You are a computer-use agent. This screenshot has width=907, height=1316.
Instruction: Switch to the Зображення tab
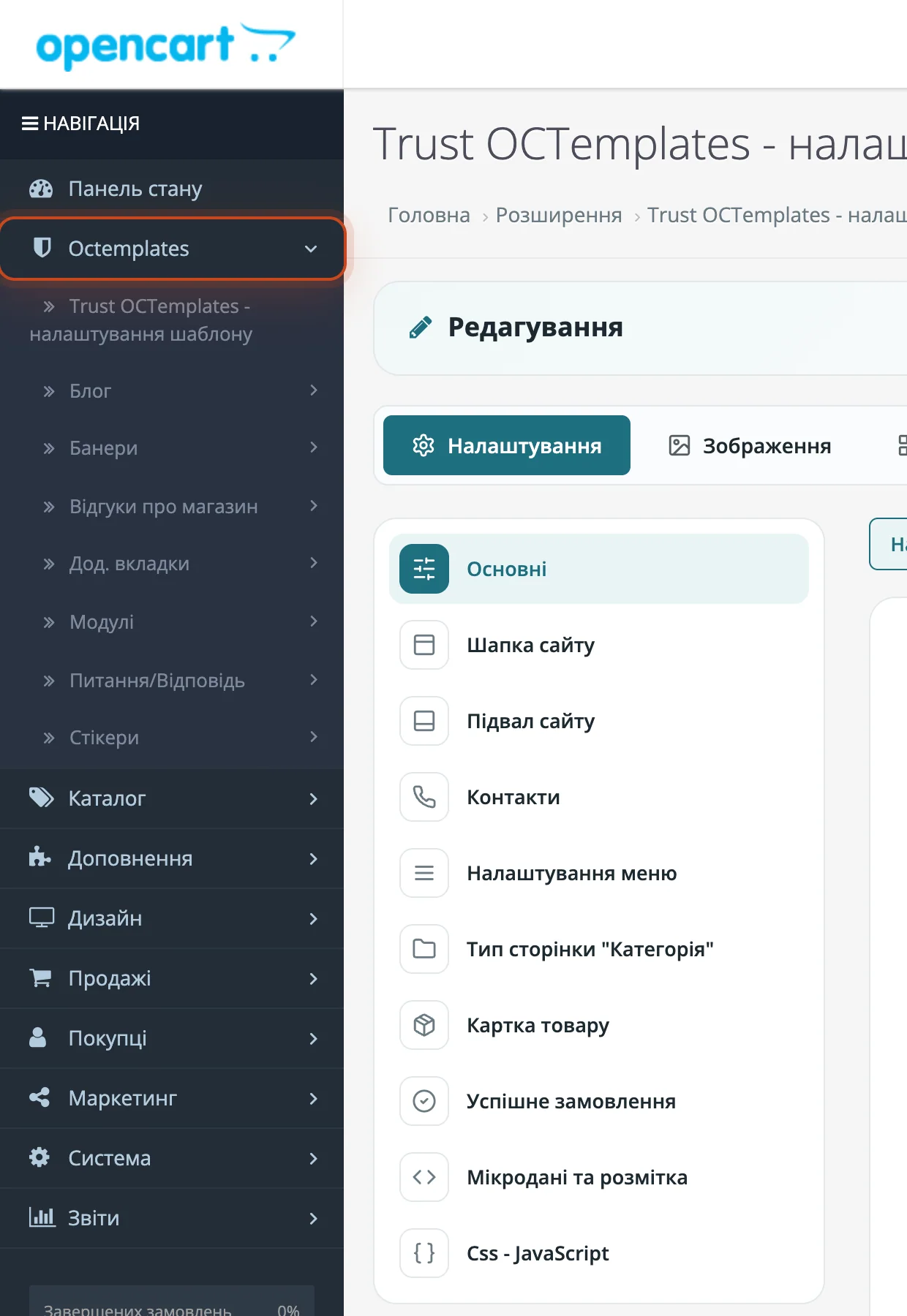point(750,445)
